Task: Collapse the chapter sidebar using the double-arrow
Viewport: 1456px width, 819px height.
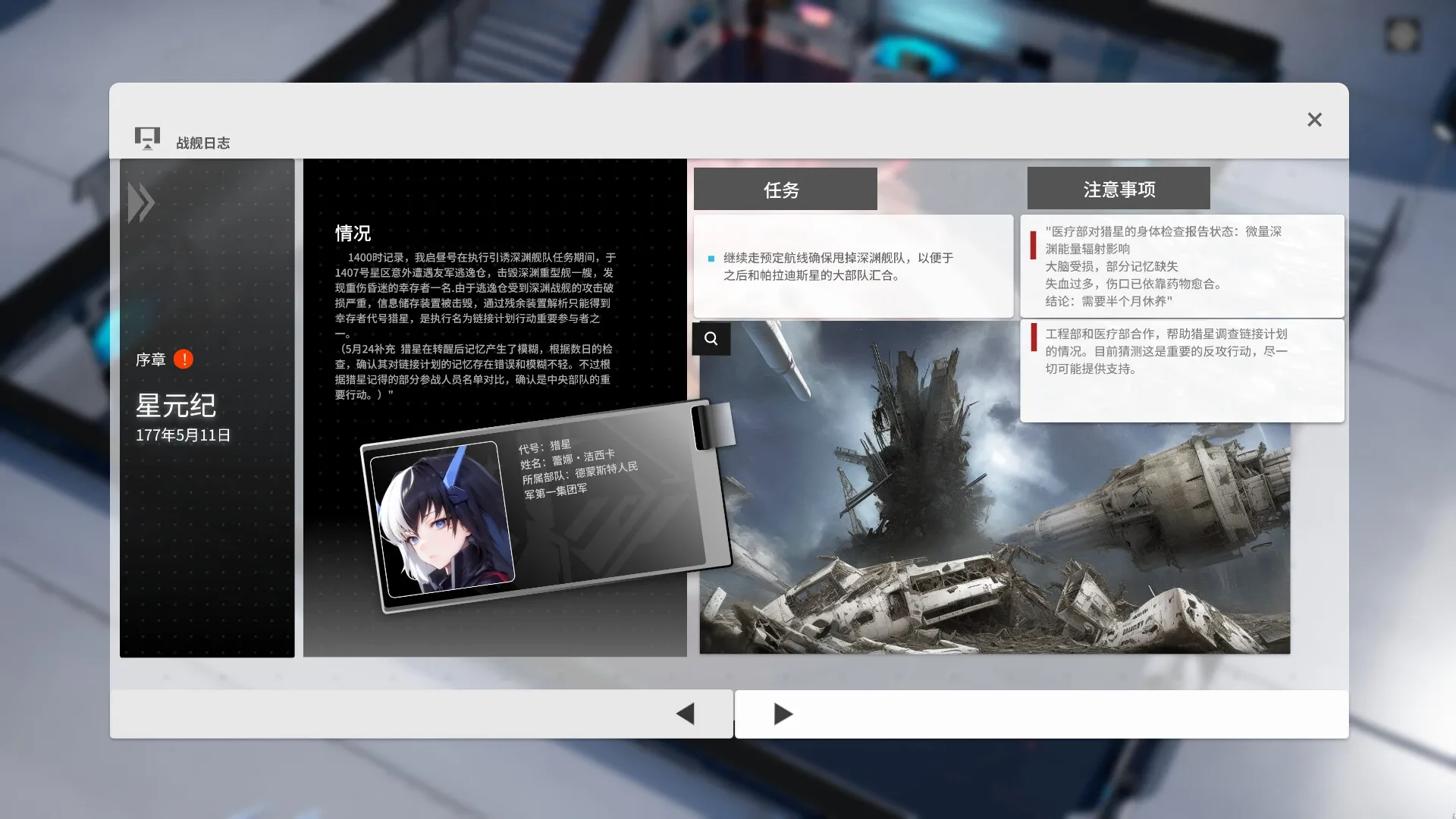Action: pyautogui.click(x=142, y=202)
